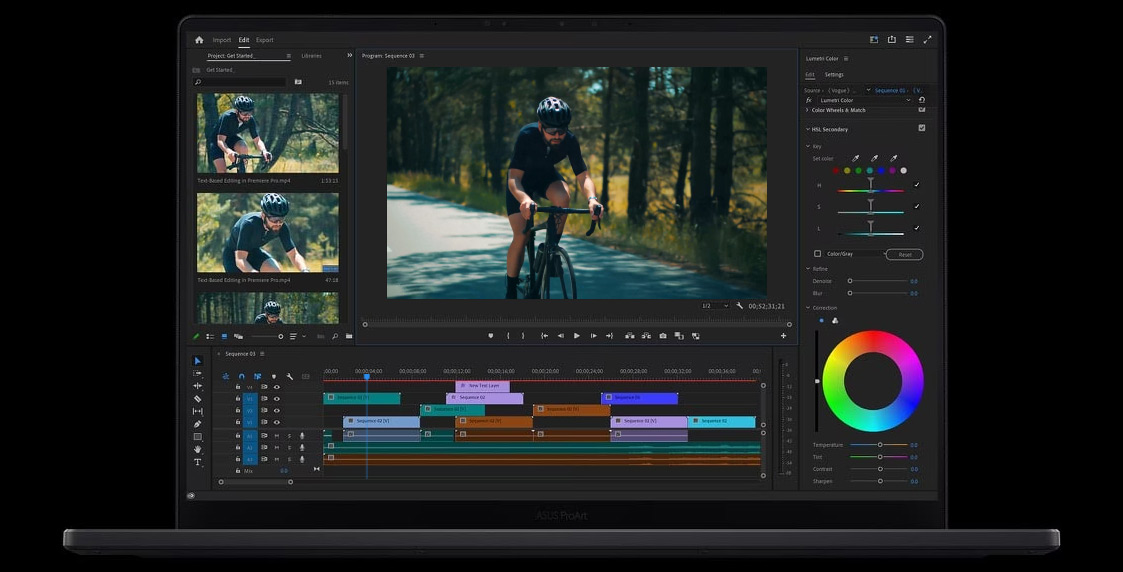Image resolution: width=1123 pixels, height=572 pixels.
Task: Click Quick Export share icon
Action: [x=892, y=40]
